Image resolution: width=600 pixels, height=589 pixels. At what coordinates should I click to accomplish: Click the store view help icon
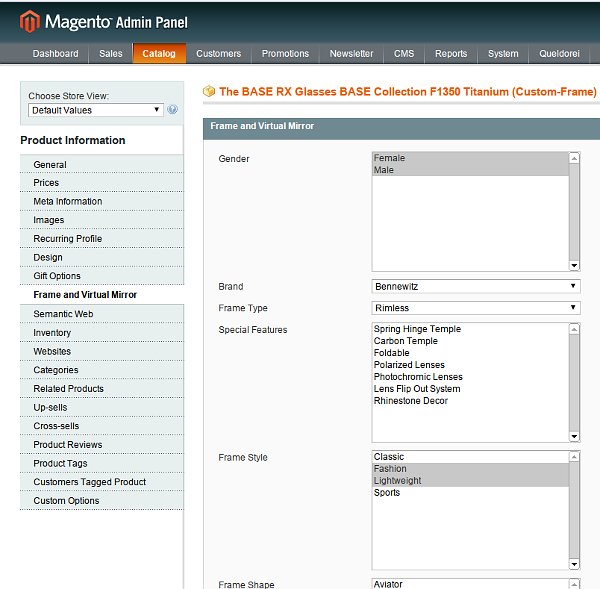(x=173, y=109)
